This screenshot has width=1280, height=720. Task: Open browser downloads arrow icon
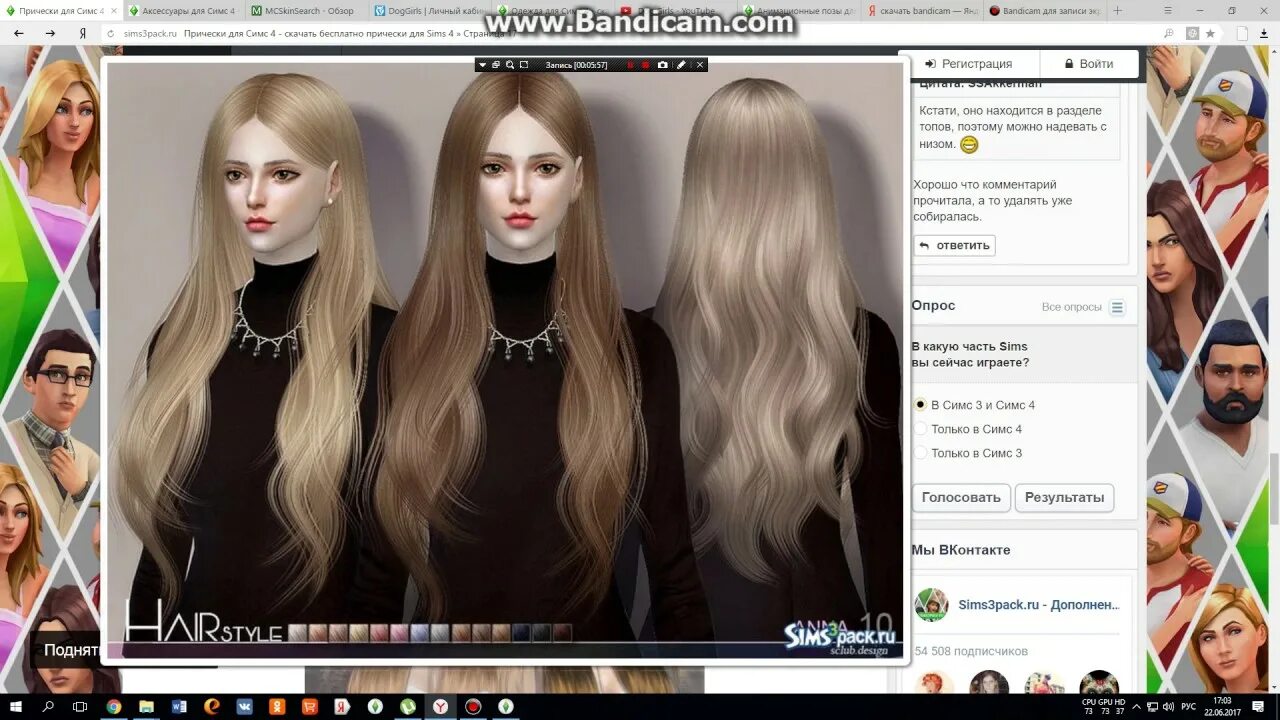coord(1264,33)
